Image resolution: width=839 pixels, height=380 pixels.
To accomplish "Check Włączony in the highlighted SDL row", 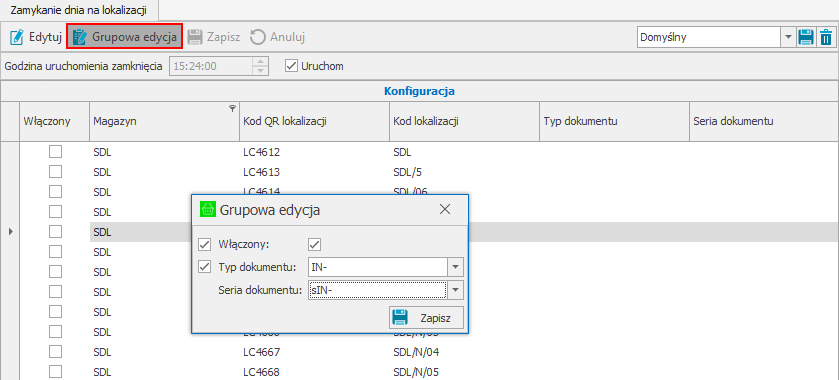I will (x=55, y=232).
